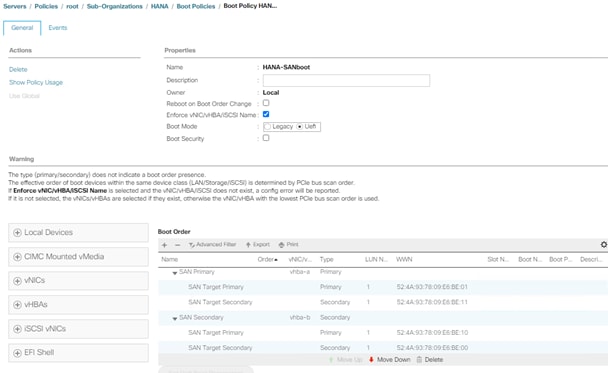Delete the selected boot order entry

(x=430, y=359)
